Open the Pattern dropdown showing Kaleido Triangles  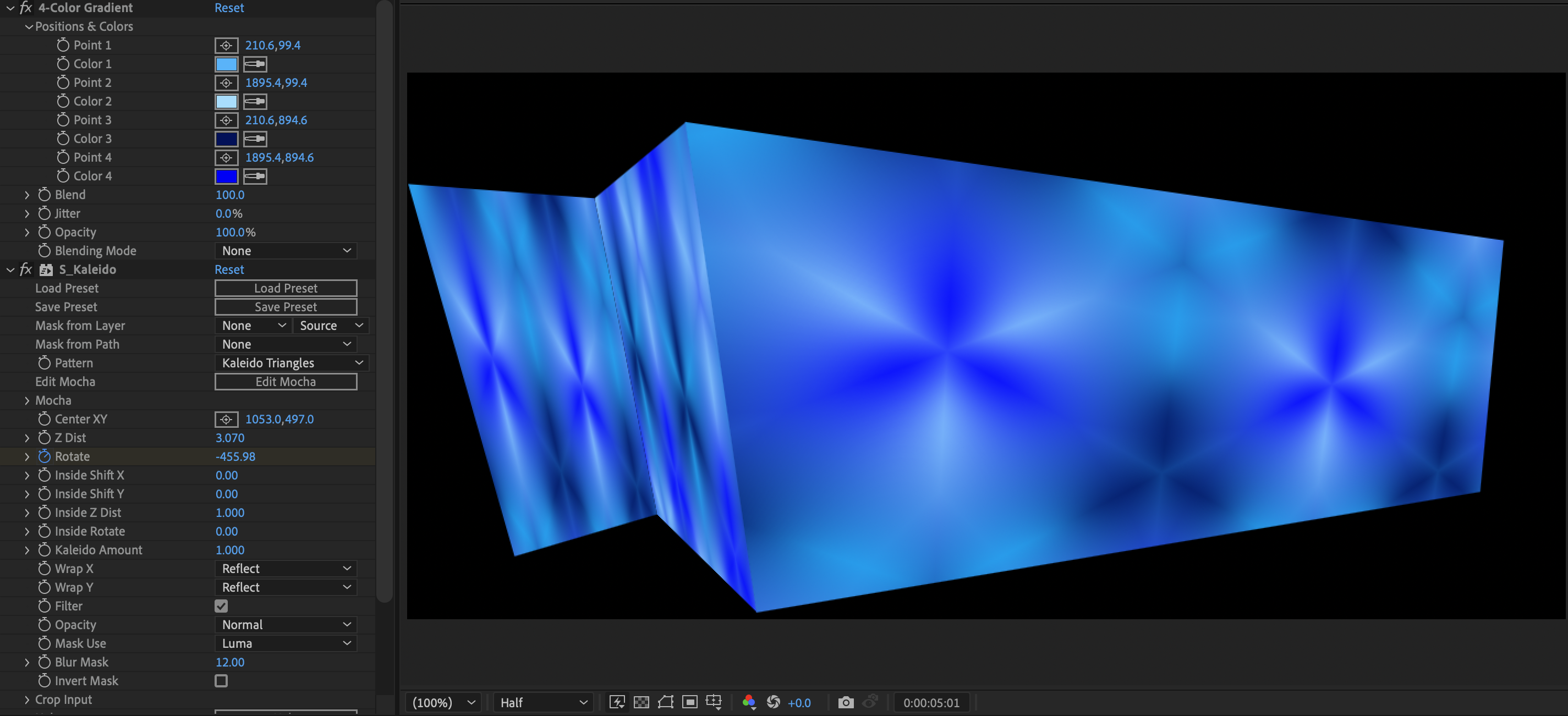pyautogui.click(x=291, y=362)
